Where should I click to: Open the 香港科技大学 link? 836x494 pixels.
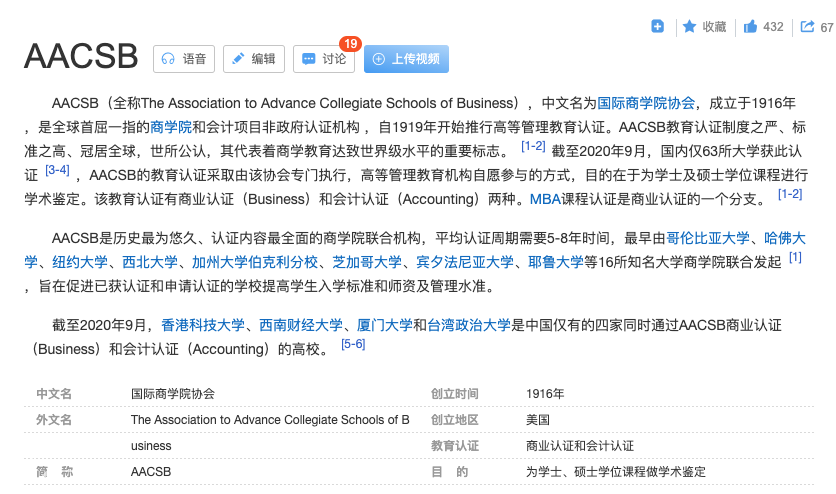tap(203, 325)
